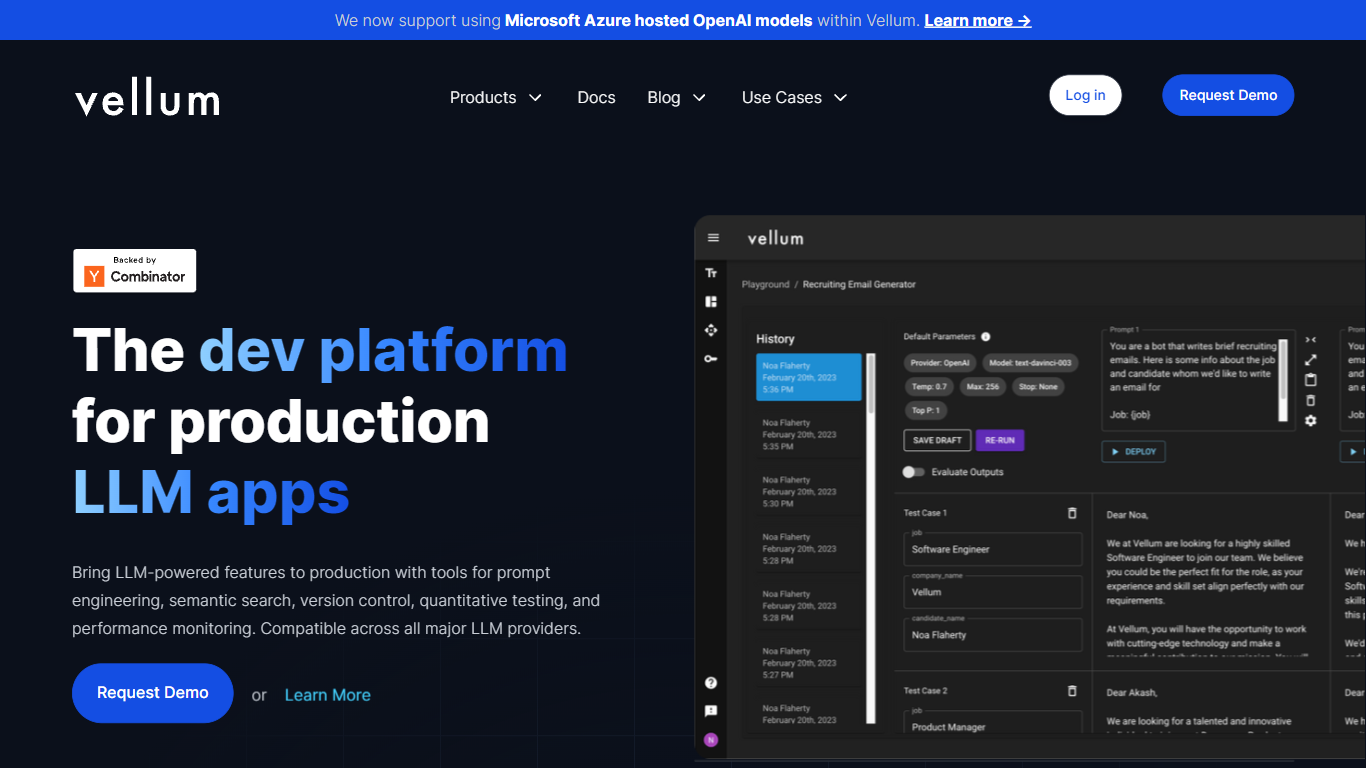The height and width of the screenshot is (768, 1366).
Task: Click the vellum app preview screenshot
Action: coord(1030,490)
